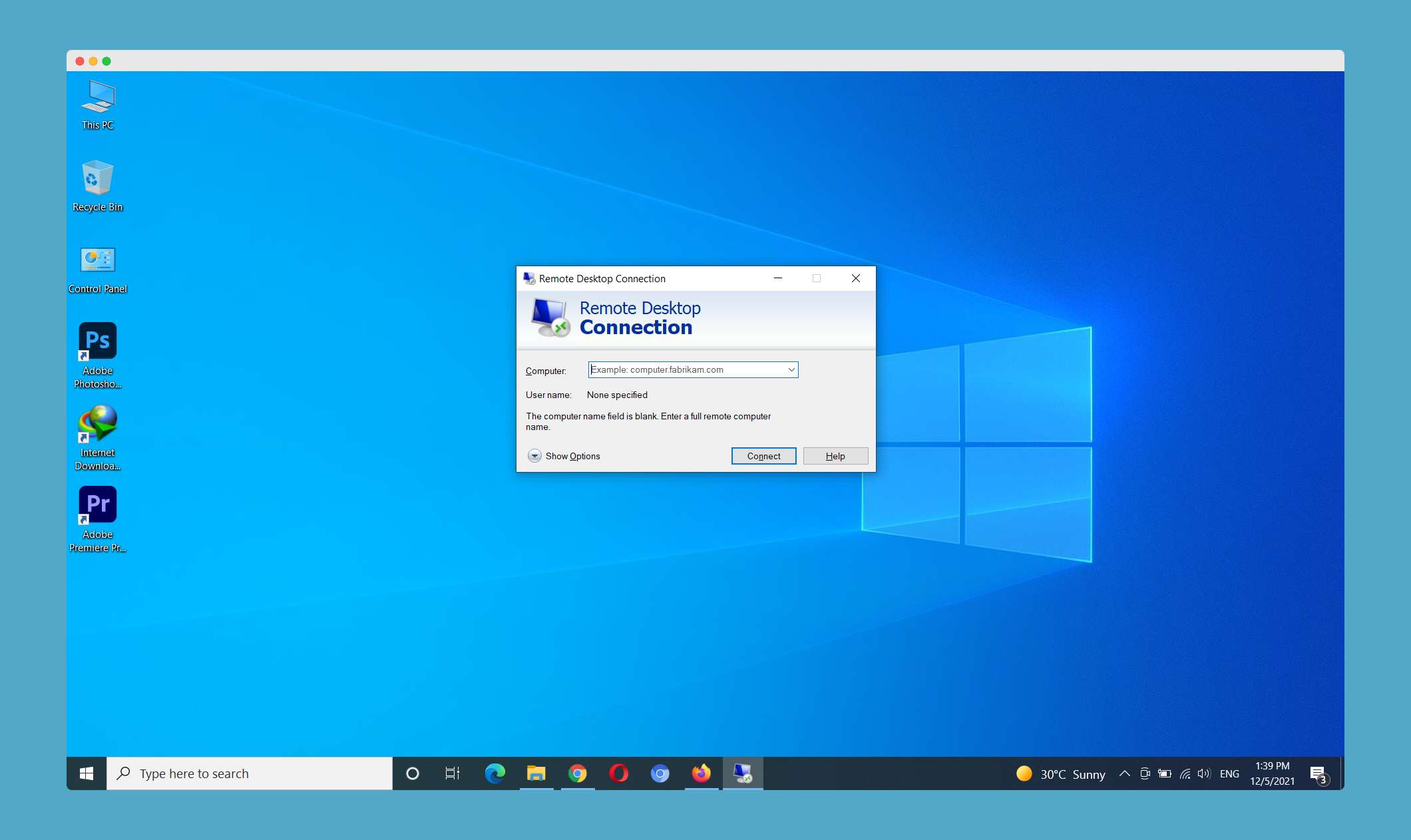1411x840 pixels.
Task: Open Task View on the taskbar
Action: pyautogui.click(x=453, y=773)
